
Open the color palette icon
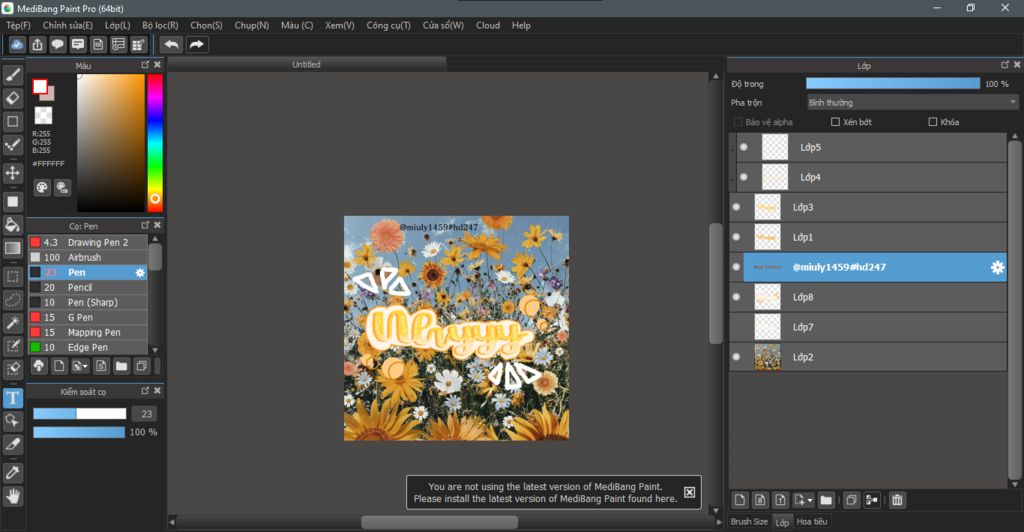tap(42, 188)
